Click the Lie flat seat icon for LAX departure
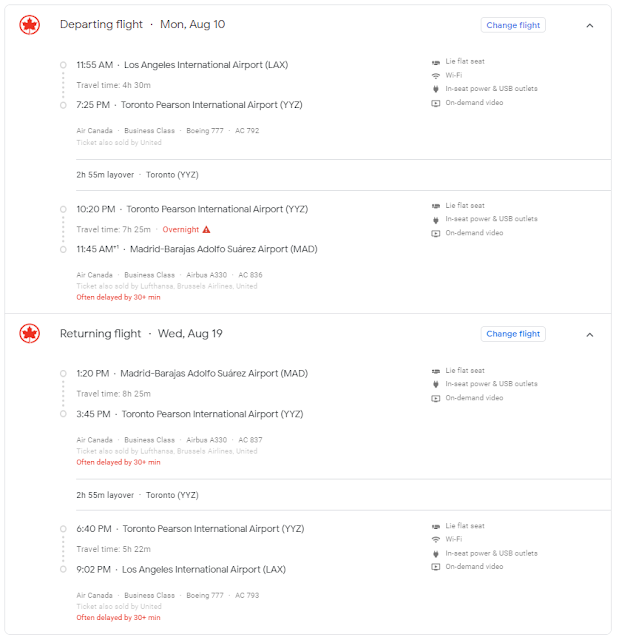The width and height of the screenshot is (619, 640). point(436,62)
